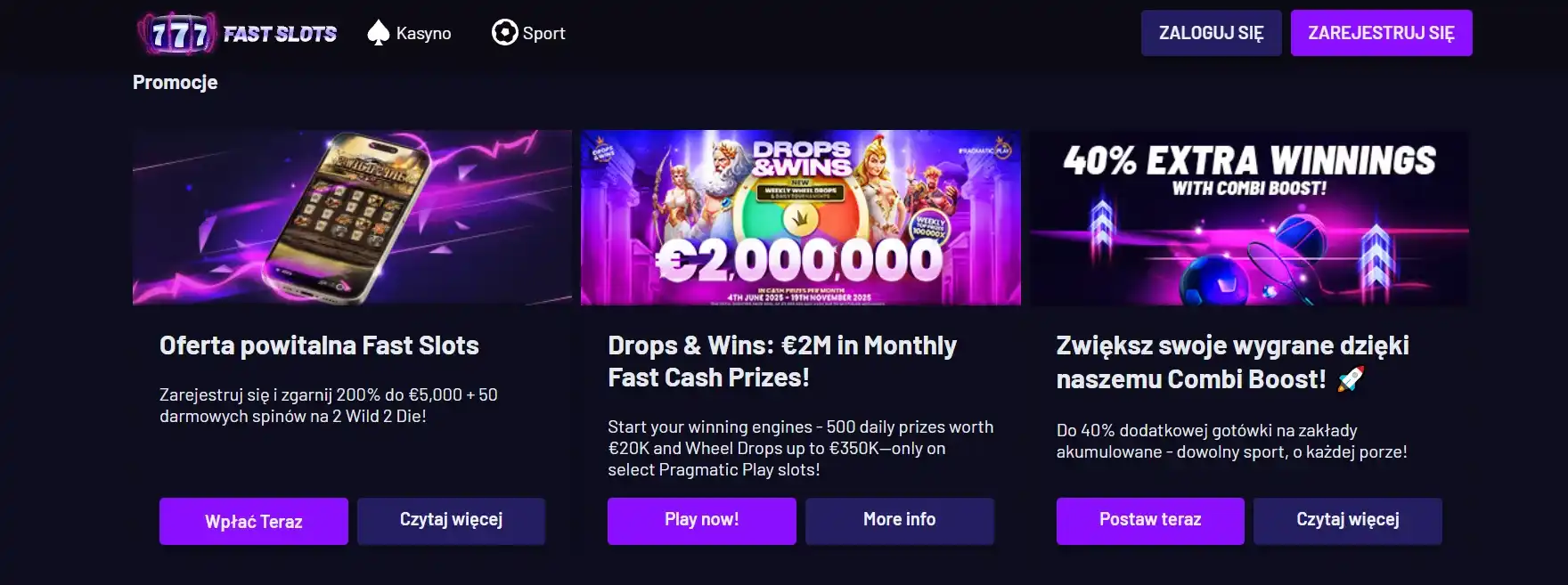Click the spade Kasyno icon
Viewport: 1568px width, 585px height.
(379, 33)
